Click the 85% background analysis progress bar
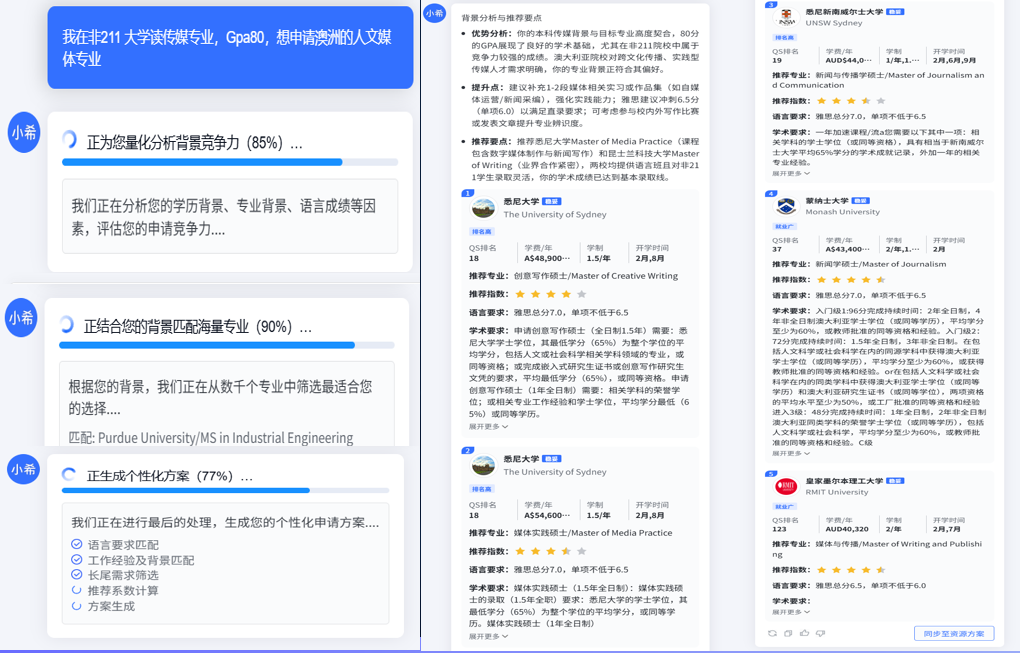Viewport: 1020px width, 653px height. pos(230,162)
